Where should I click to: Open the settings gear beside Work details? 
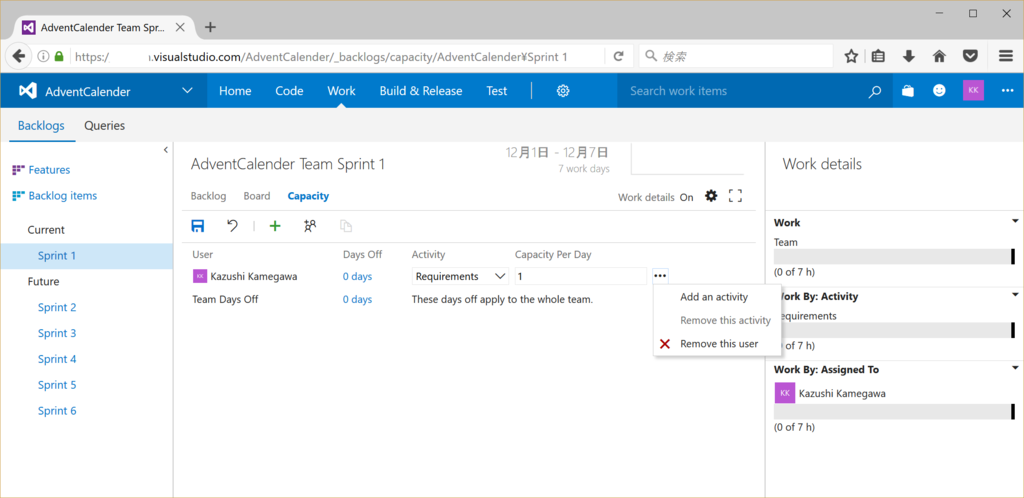click(711, 195)
